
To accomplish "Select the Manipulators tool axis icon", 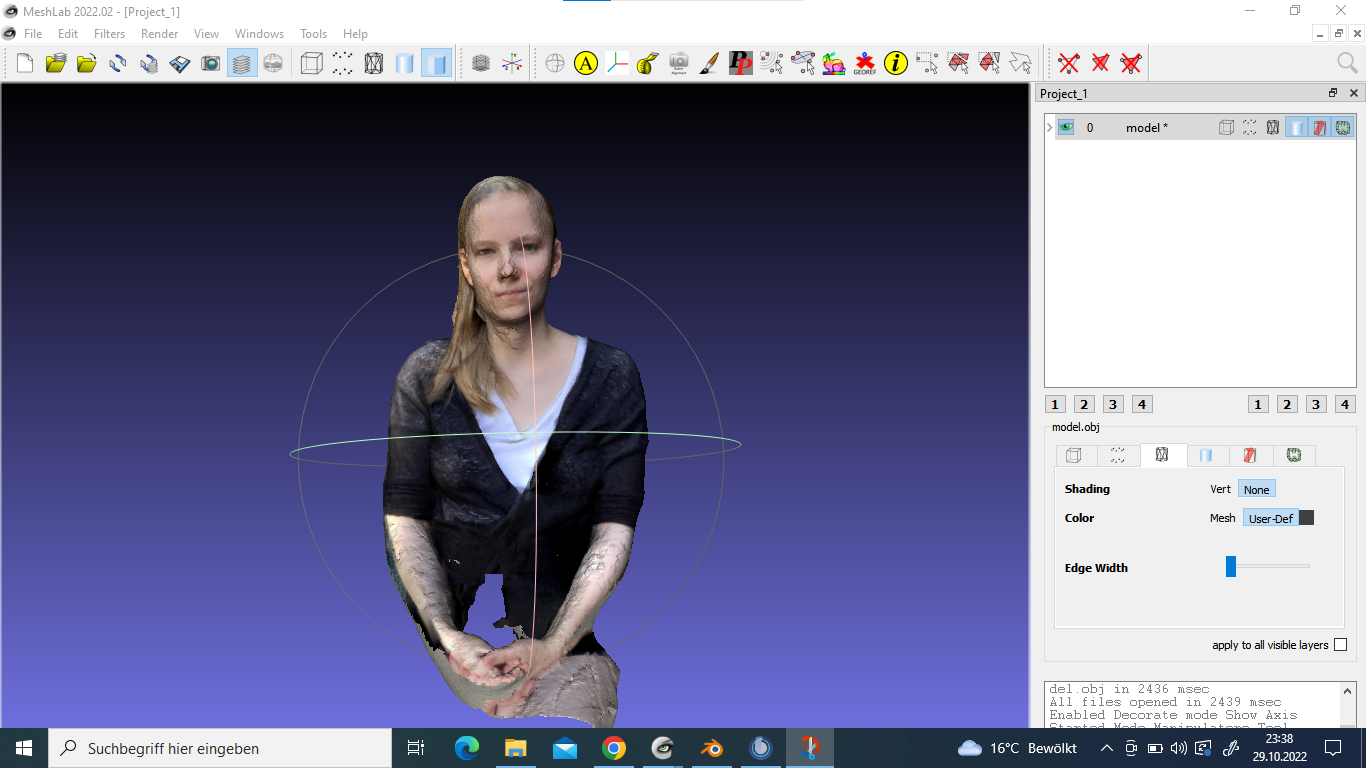I will point(617,64).
